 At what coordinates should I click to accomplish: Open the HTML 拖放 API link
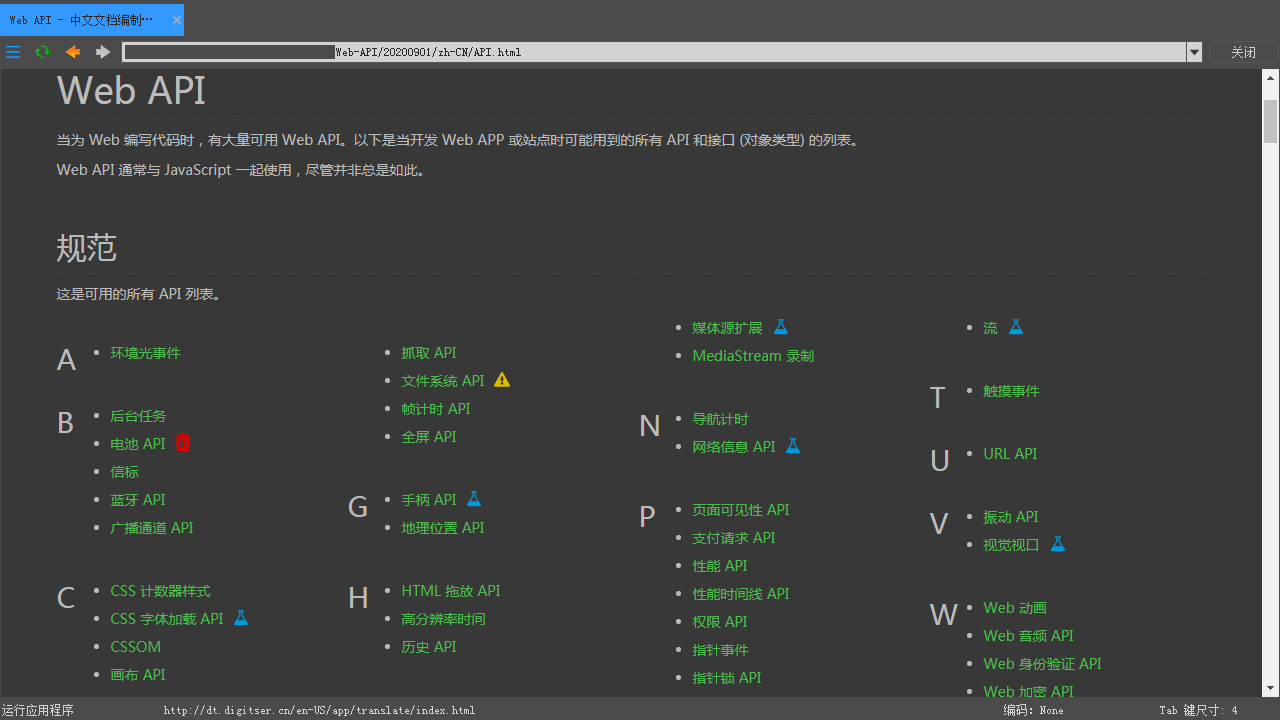coord(450,591)
